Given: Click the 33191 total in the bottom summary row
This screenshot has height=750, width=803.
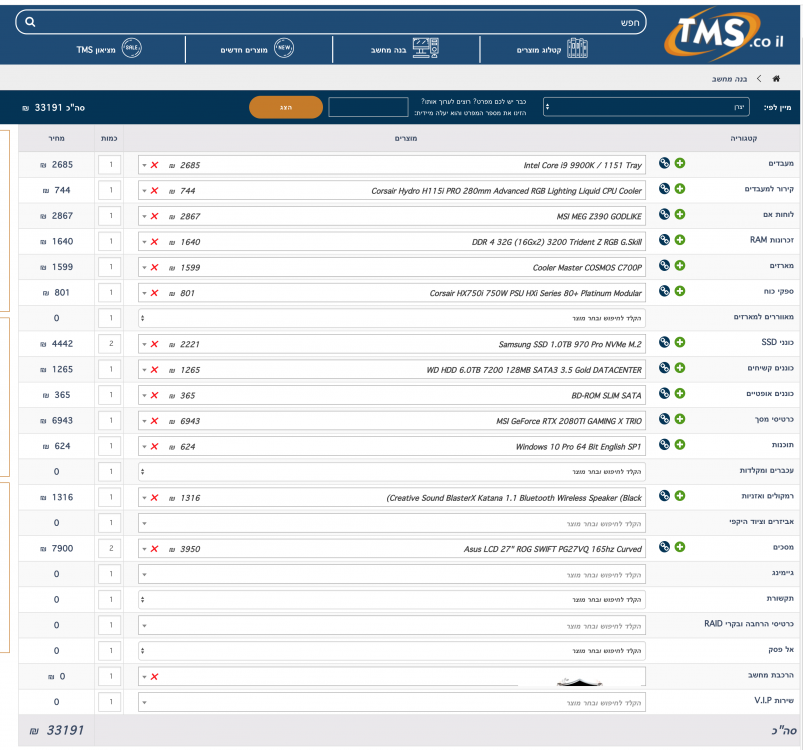Looking at the screenshot, I should click(56, 730).
